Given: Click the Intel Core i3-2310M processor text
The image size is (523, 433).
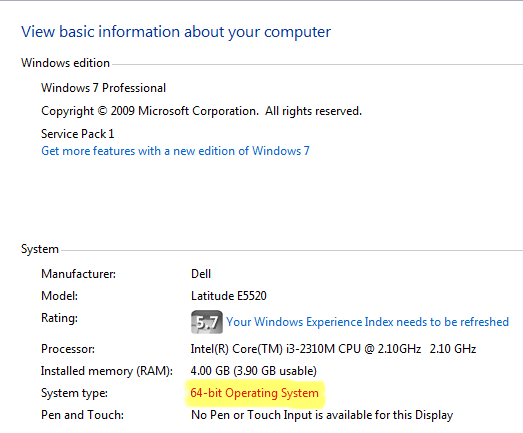Looking at the screenshot, I should coord(333,349).
